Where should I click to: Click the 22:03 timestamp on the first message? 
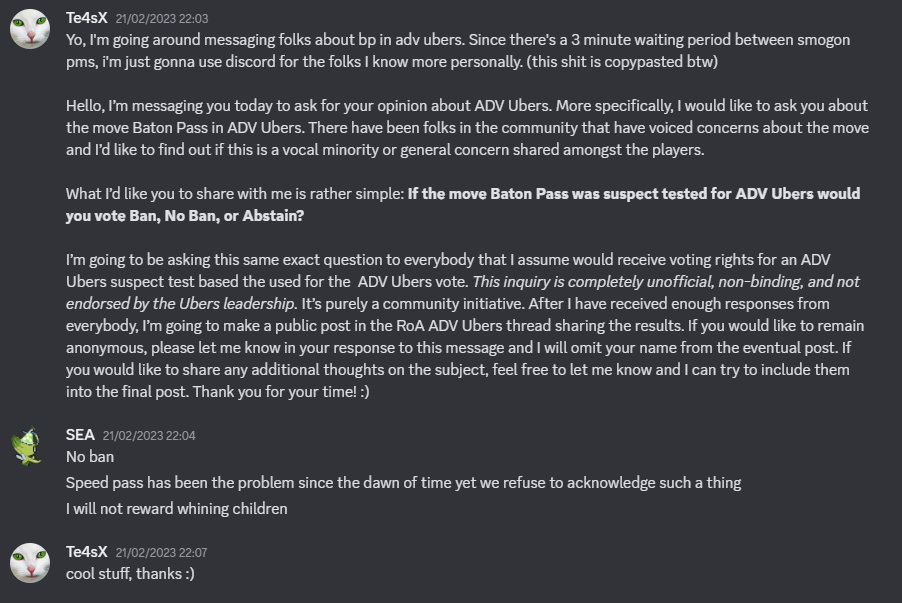point(161,19)
